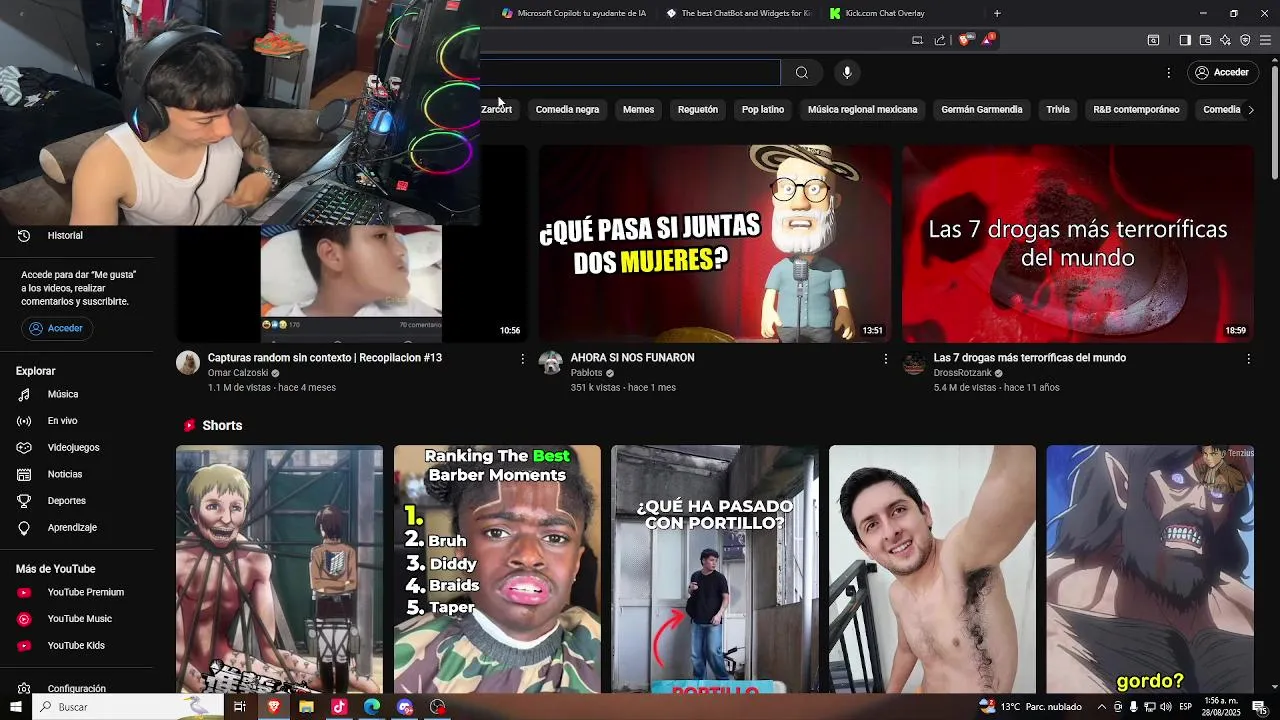Open Windows Start menu button

point(15,707)
